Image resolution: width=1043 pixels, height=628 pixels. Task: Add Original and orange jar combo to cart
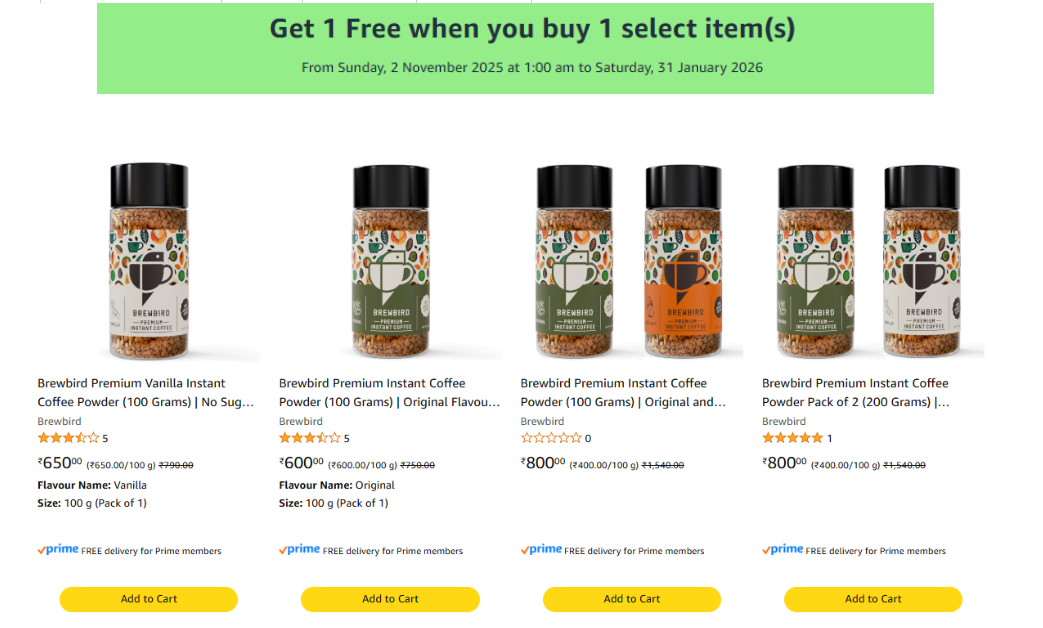632,599
